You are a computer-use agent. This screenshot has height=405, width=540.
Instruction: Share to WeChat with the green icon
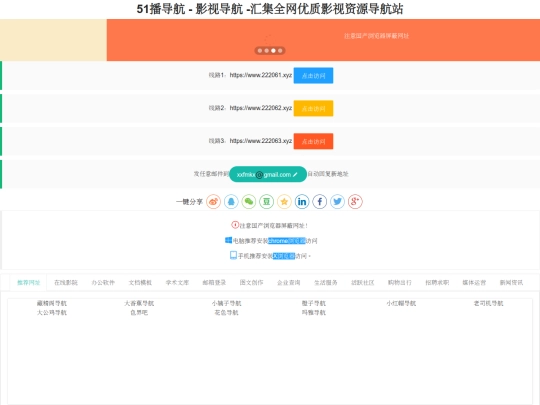pos(249,201)
